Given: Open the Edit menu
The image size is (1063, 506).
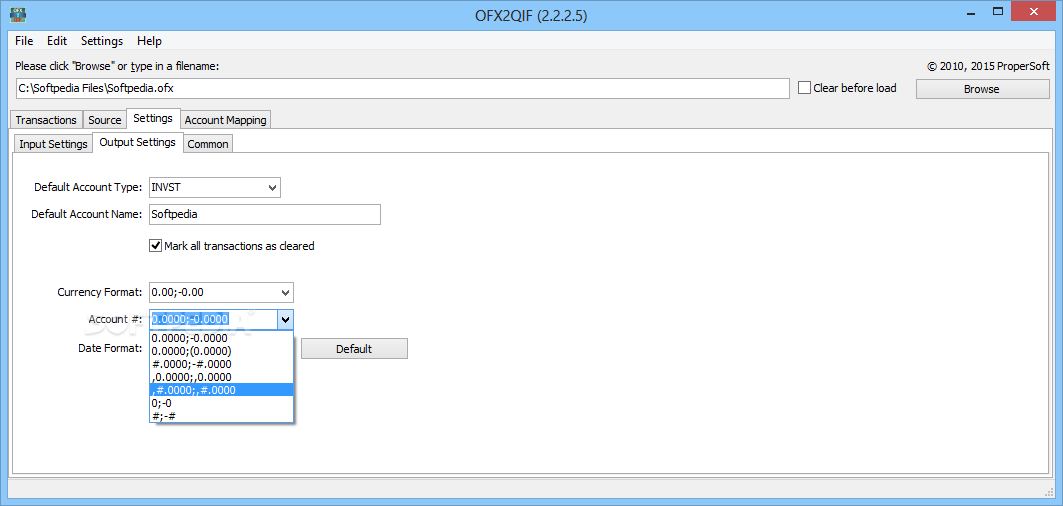Looking at the screenshot, I should pos(57,41).
